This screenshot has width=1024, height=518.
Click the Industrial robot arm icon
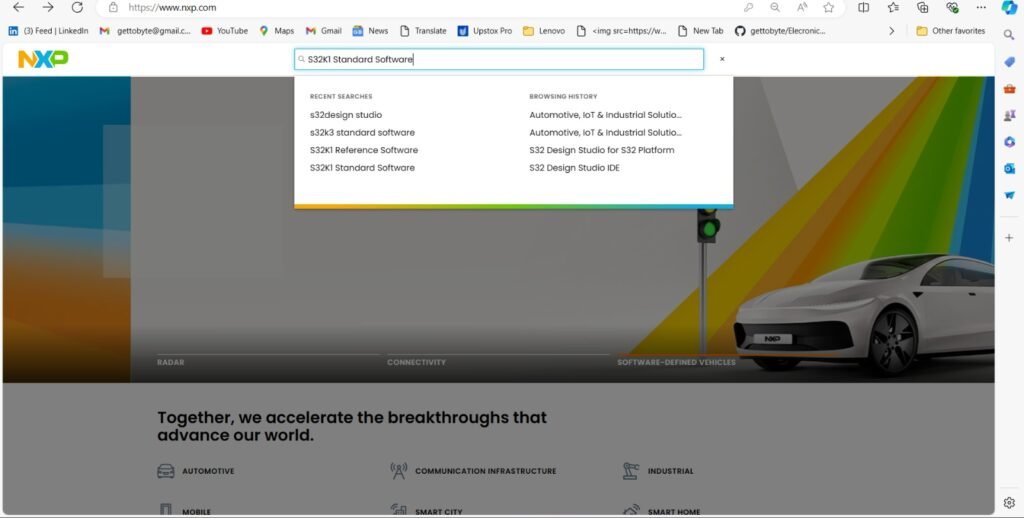[x=631, y=471]
